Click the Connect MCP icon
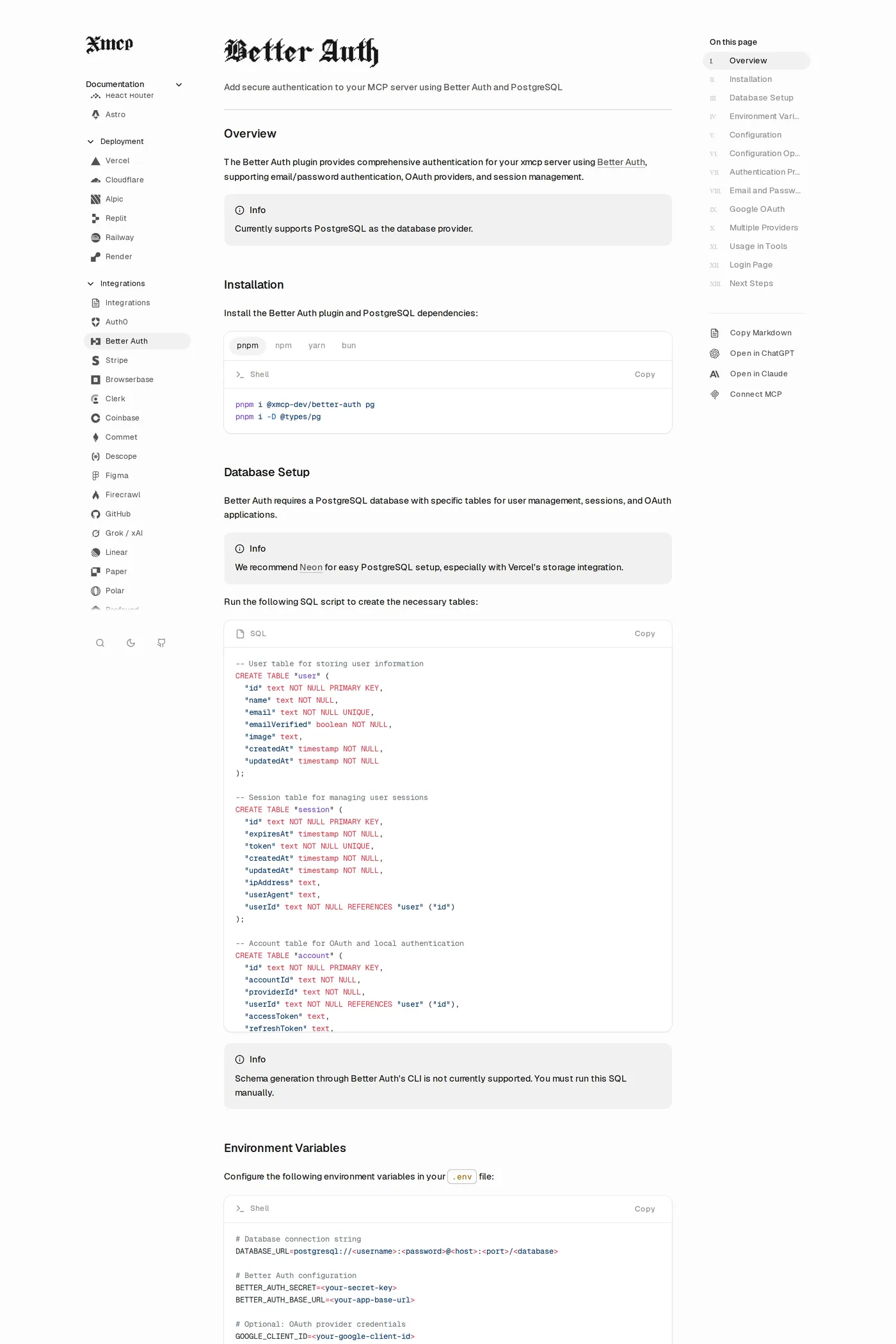This screenshot has width=896, height=1344. pyautogui.click(x=715, y=394)
